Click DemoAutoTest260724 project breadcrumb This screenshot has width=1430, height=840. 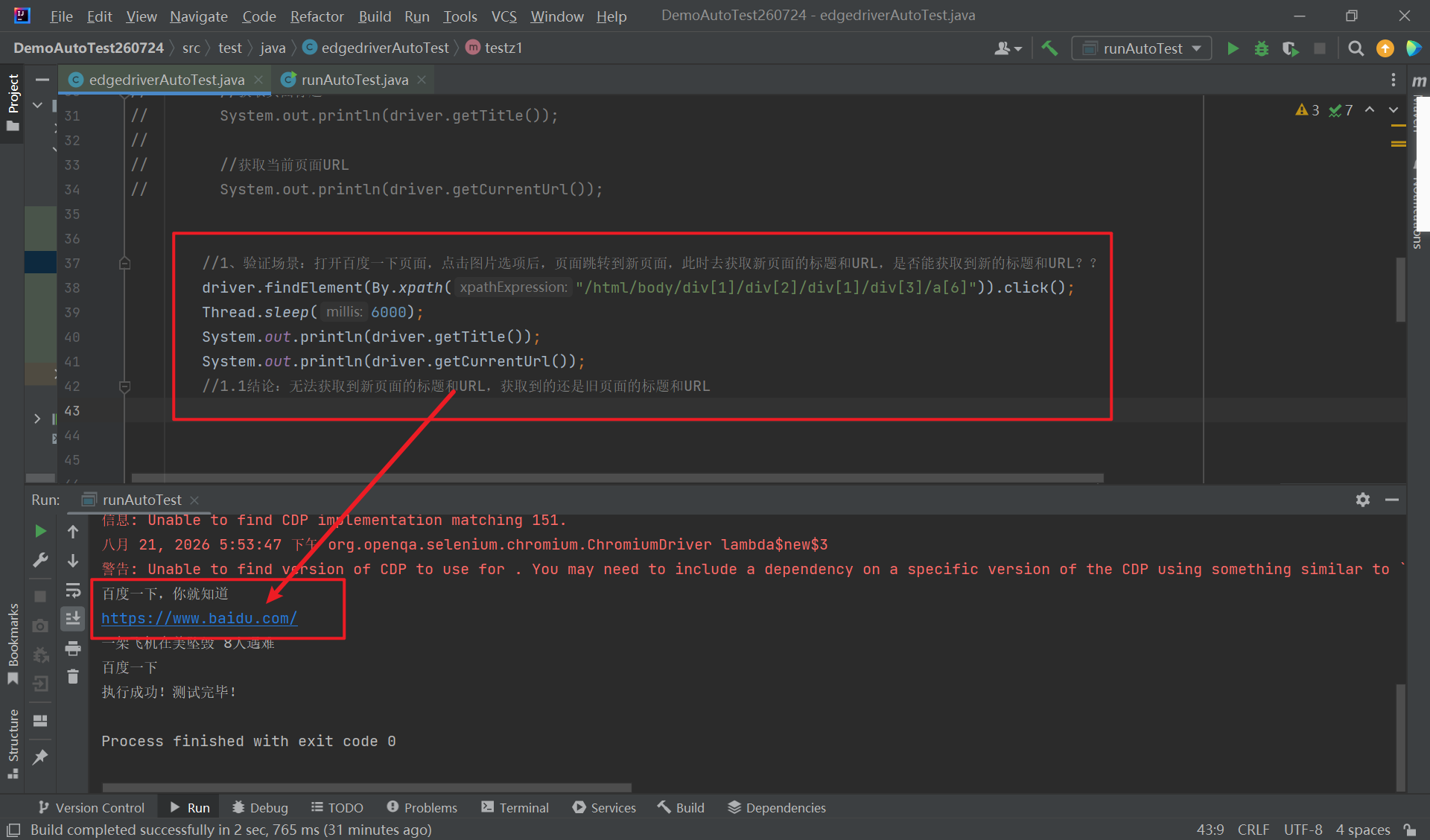coord(89,48)
